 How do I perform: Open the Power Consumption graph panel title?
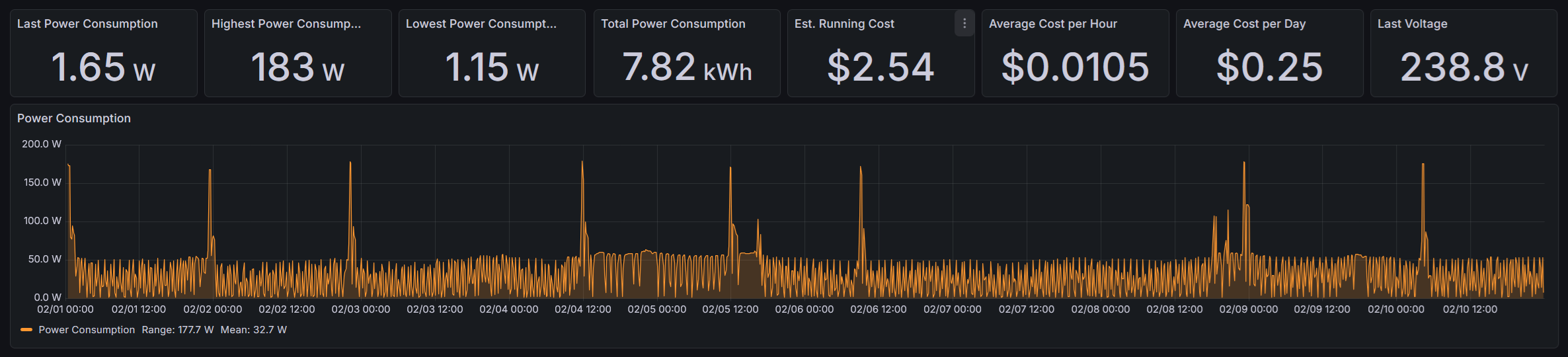pos(74,118)
